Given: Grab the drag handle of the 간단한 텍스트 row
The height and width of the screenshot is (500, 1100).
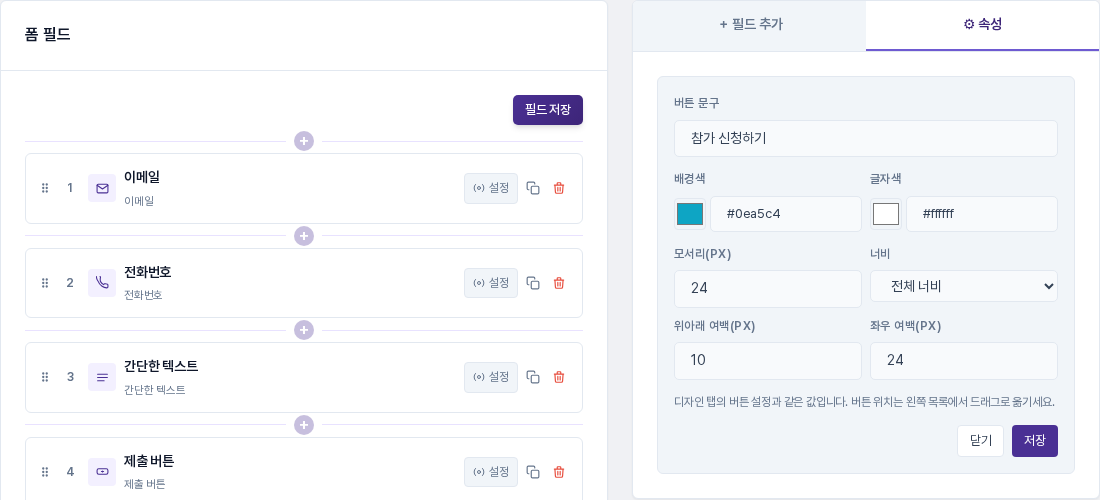Looking at the screenshot, I should pyautogui.click(x=45, y=377).
